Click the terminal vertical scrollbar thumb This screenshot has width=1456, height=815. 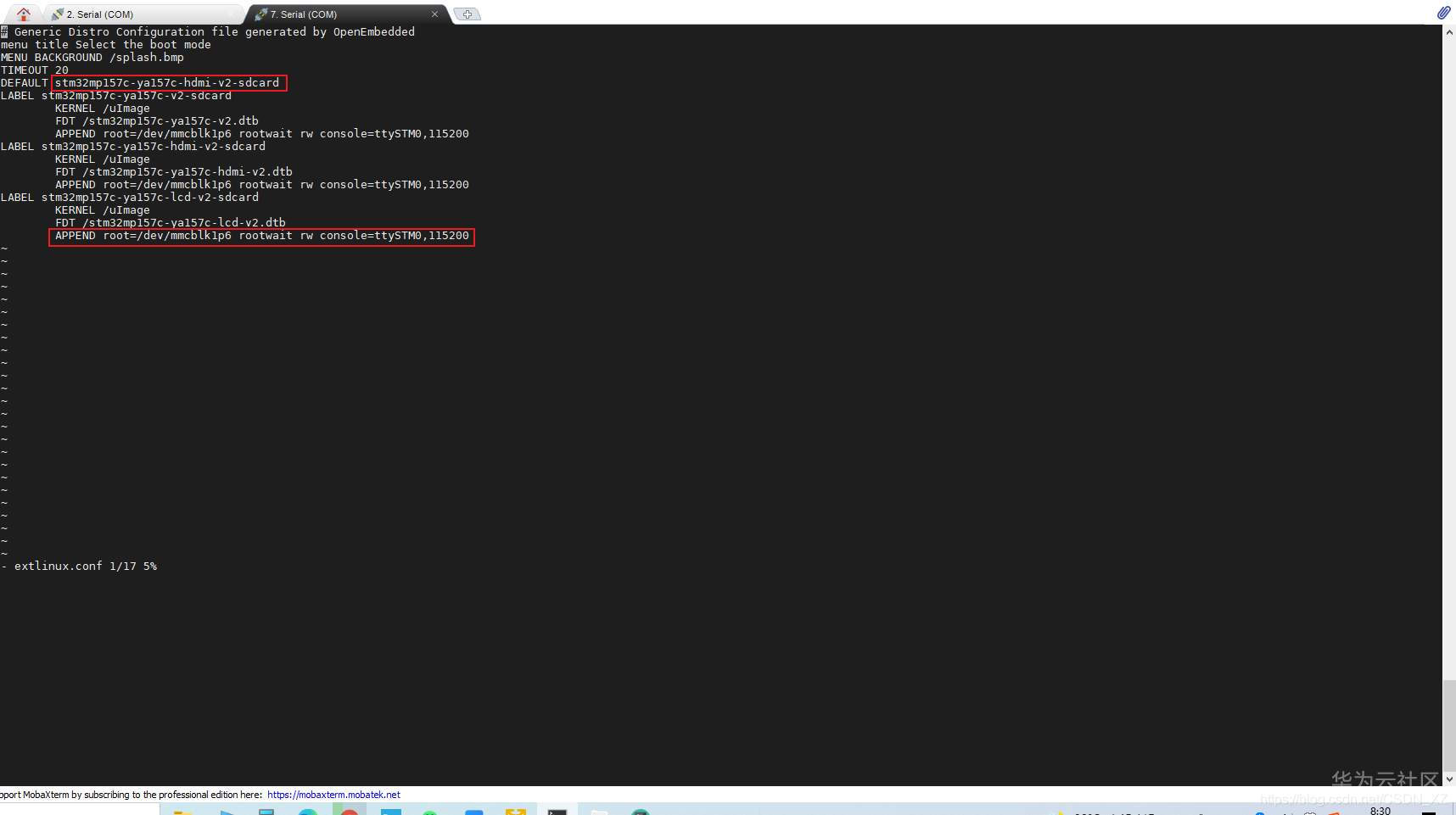tap(1449, 725)
